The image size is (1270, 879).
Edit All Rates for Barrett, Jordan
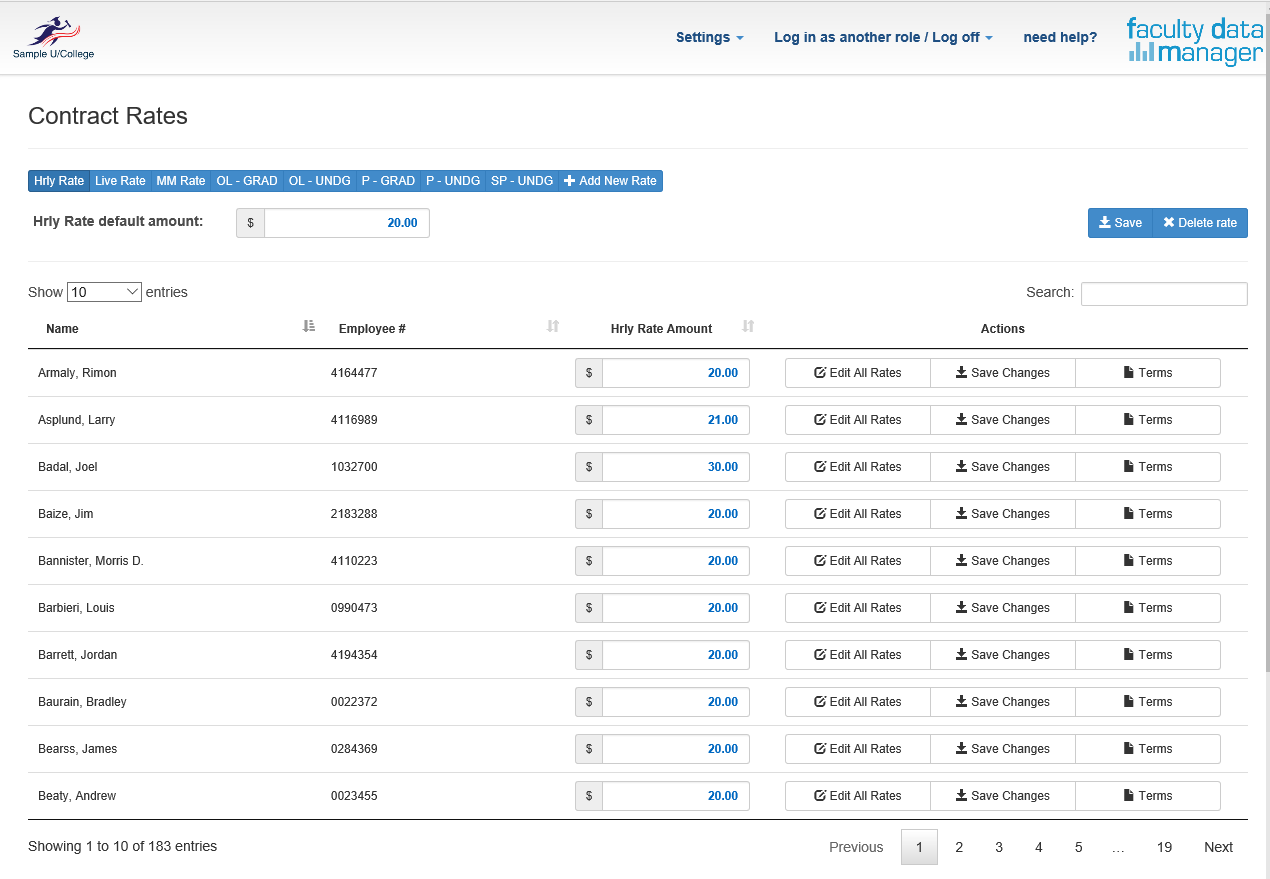pos(858,655)
